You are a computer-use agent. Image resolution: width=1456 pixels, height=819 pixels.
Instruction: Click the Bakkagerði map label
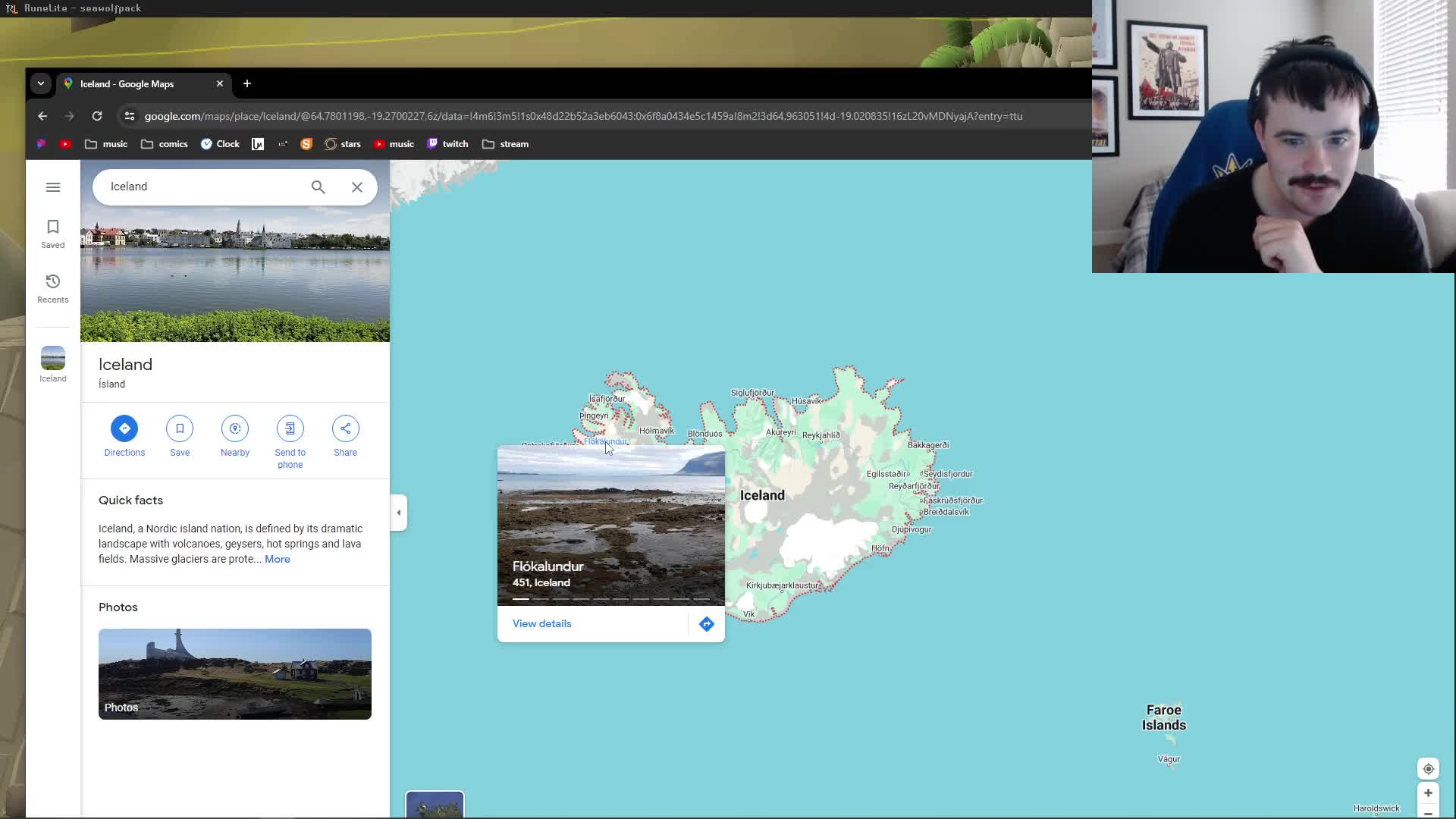pos(928,445)
